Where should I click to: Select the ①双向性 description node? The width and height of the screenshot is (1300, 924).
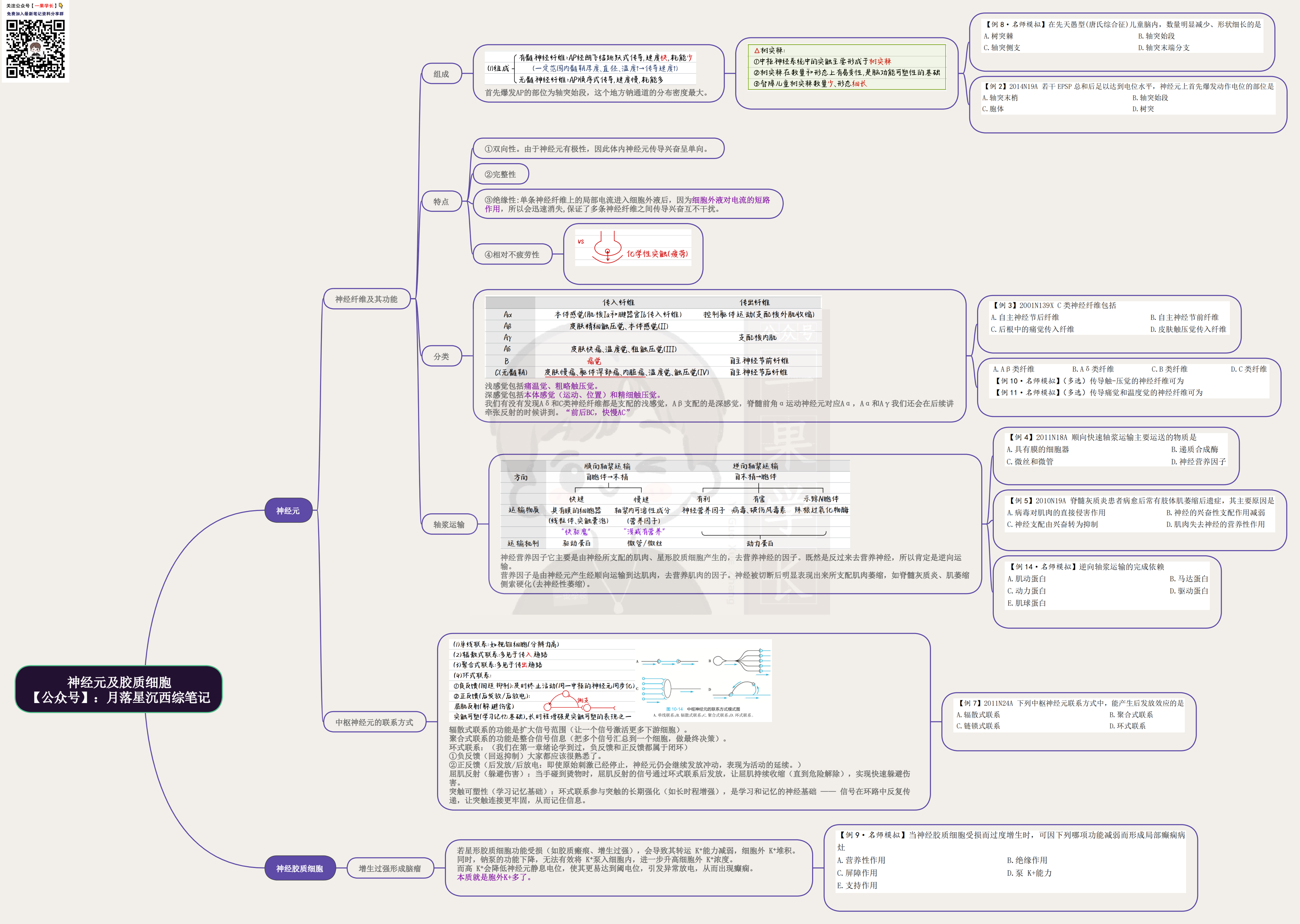point(598,149)
